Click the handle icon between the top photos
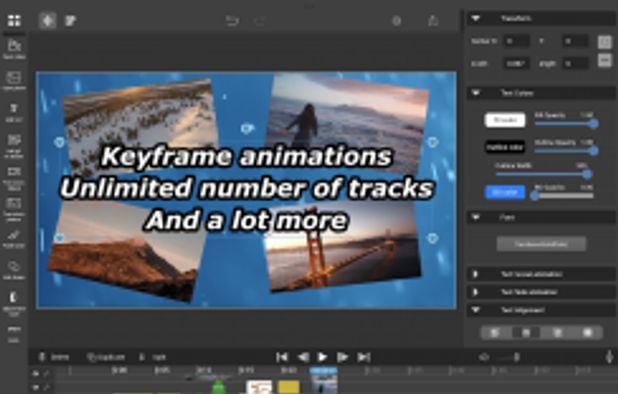618x394 pixels. pos(247,128)
